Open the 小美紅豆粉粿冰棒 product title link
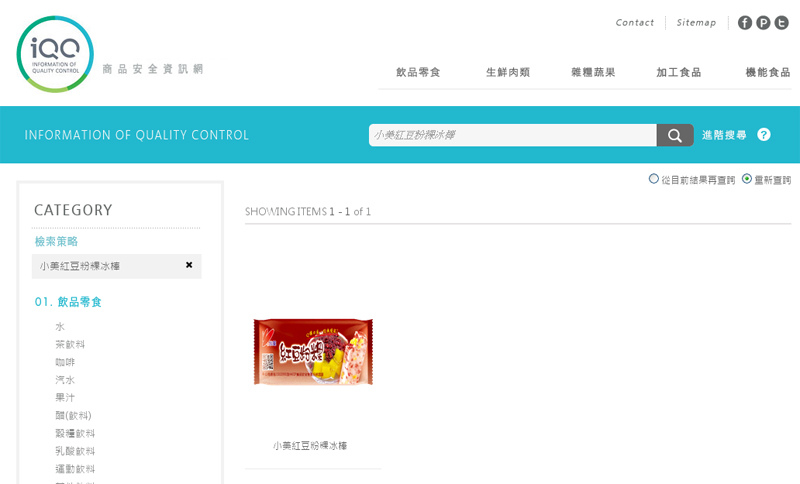This screenshot has width=800, height=484. (310, 446)
